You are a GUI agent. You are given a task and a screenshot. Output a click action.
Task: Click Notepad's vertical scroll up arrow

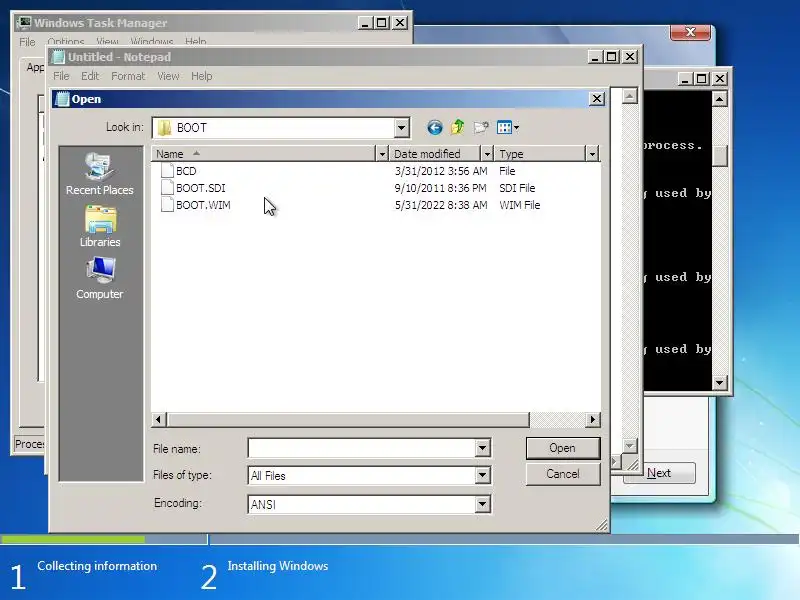630,96
